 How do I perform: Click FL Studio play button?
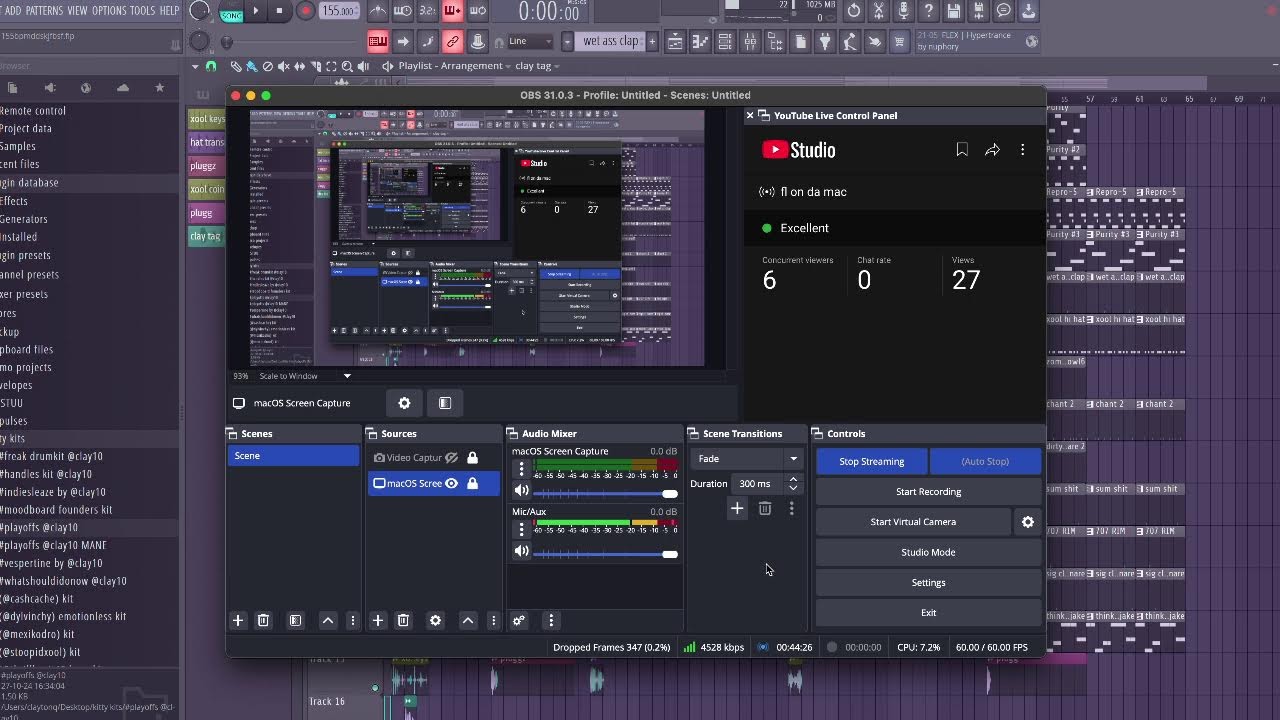tap(255, 11)
